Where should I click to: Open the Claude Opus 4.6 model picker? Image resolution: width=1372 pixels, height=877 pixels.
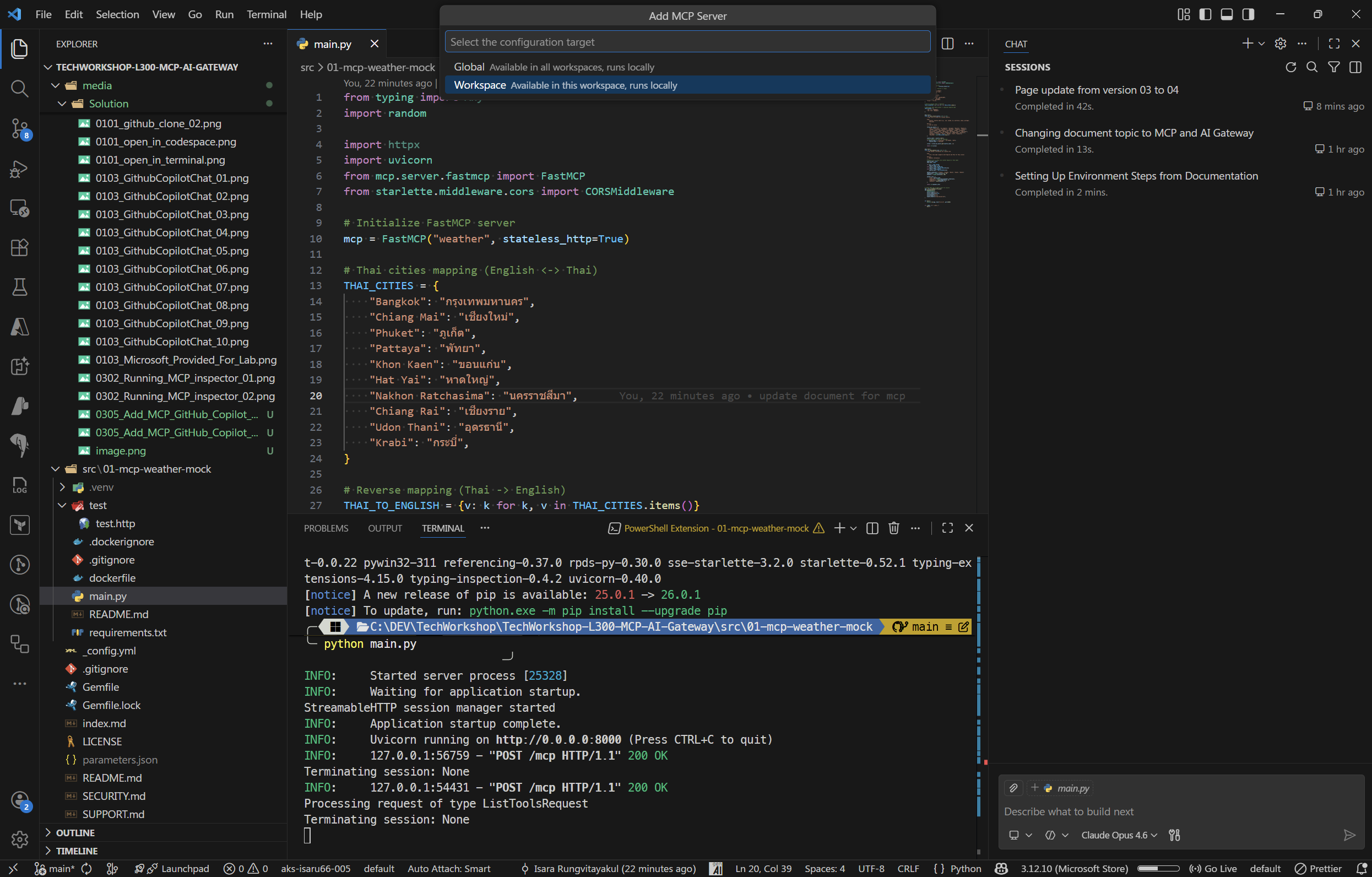point(1119,835)
